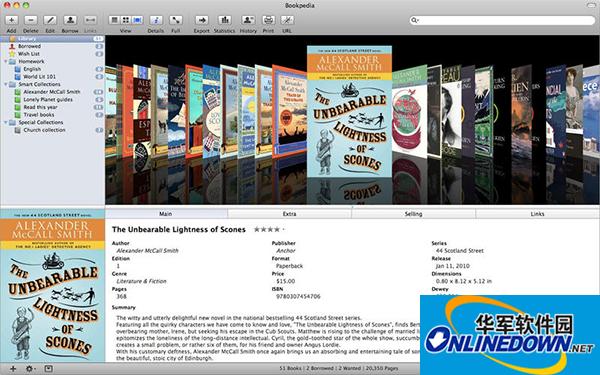Print the collection with the Print icon
This screenshot has width=600, height=375.
click(268, 20)
